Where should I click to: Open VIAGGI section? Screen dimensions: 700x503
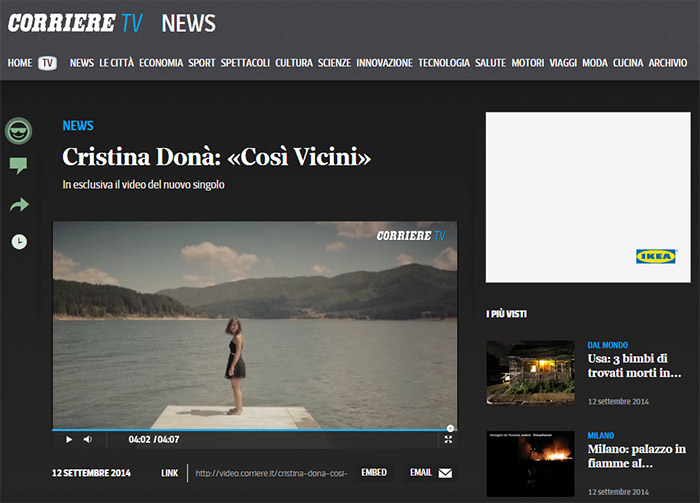563,63
